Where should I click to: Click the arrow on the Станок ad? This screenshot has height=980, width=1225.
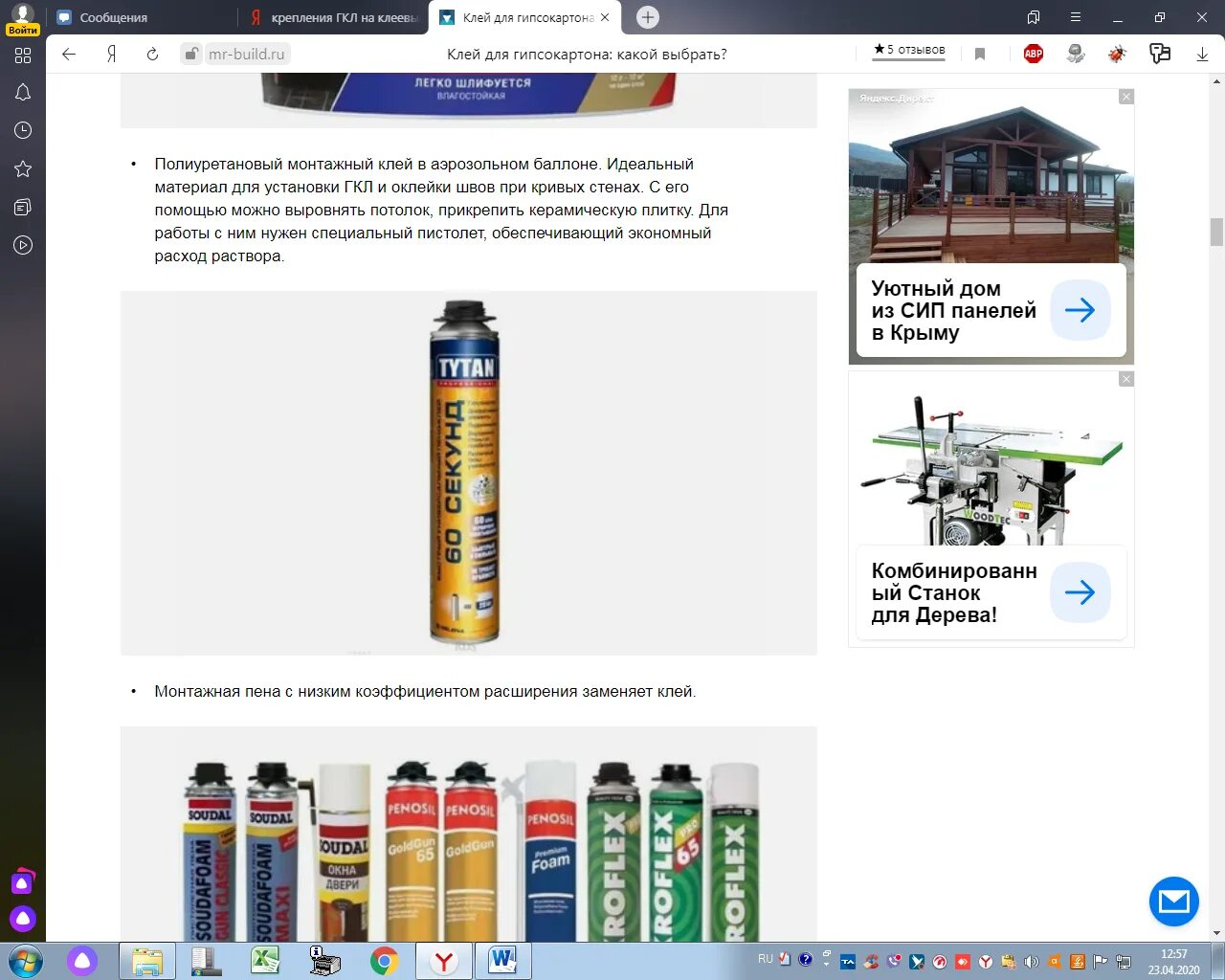tap(1080, 592)
